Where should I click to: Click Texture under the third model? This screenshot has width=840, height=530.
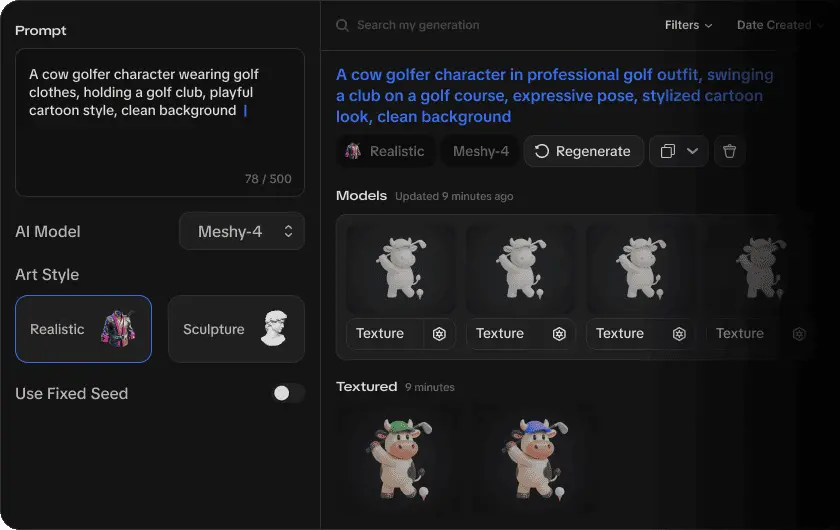pyautogui.click(x=620, y=333)
